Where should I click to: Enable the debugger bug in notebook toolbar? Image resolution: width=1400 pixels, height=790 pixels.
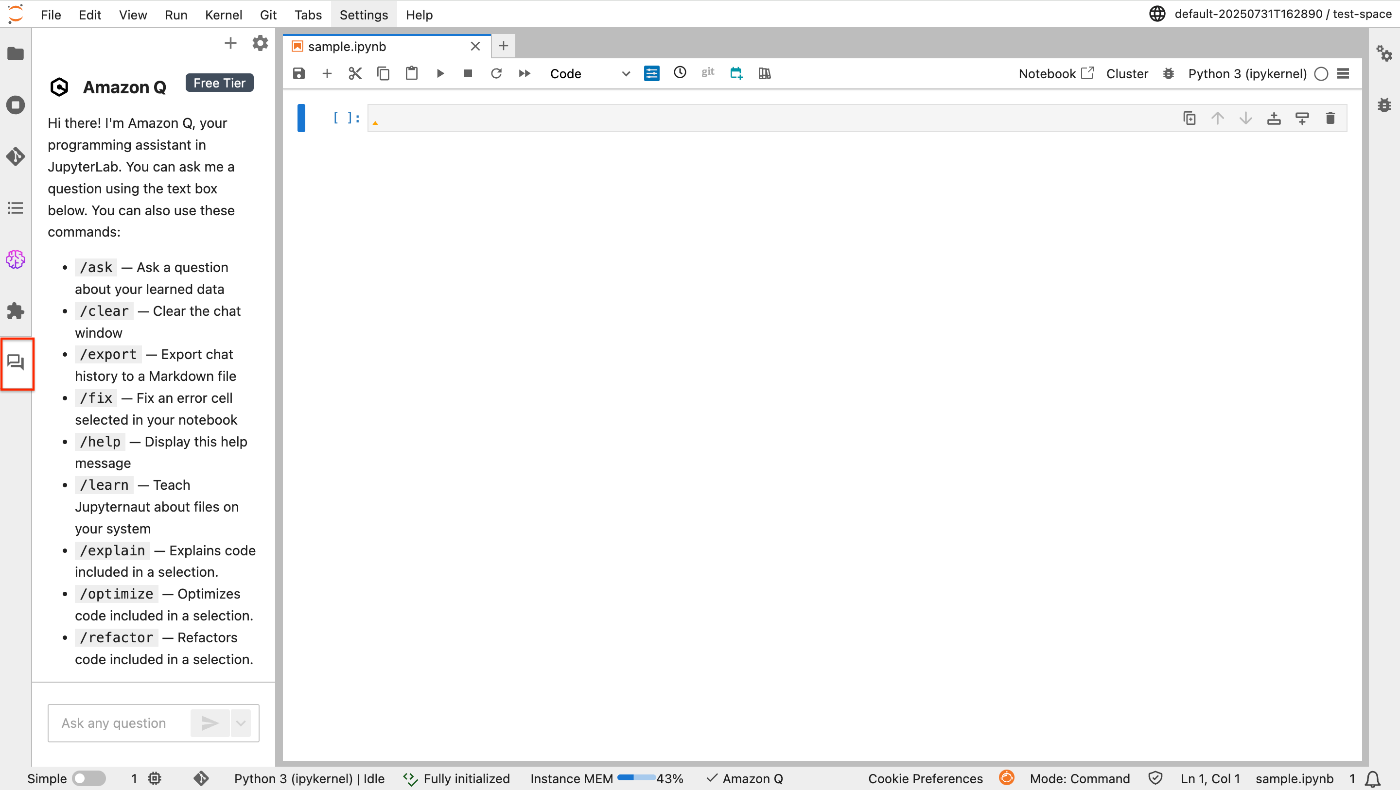click(1169, 74)
